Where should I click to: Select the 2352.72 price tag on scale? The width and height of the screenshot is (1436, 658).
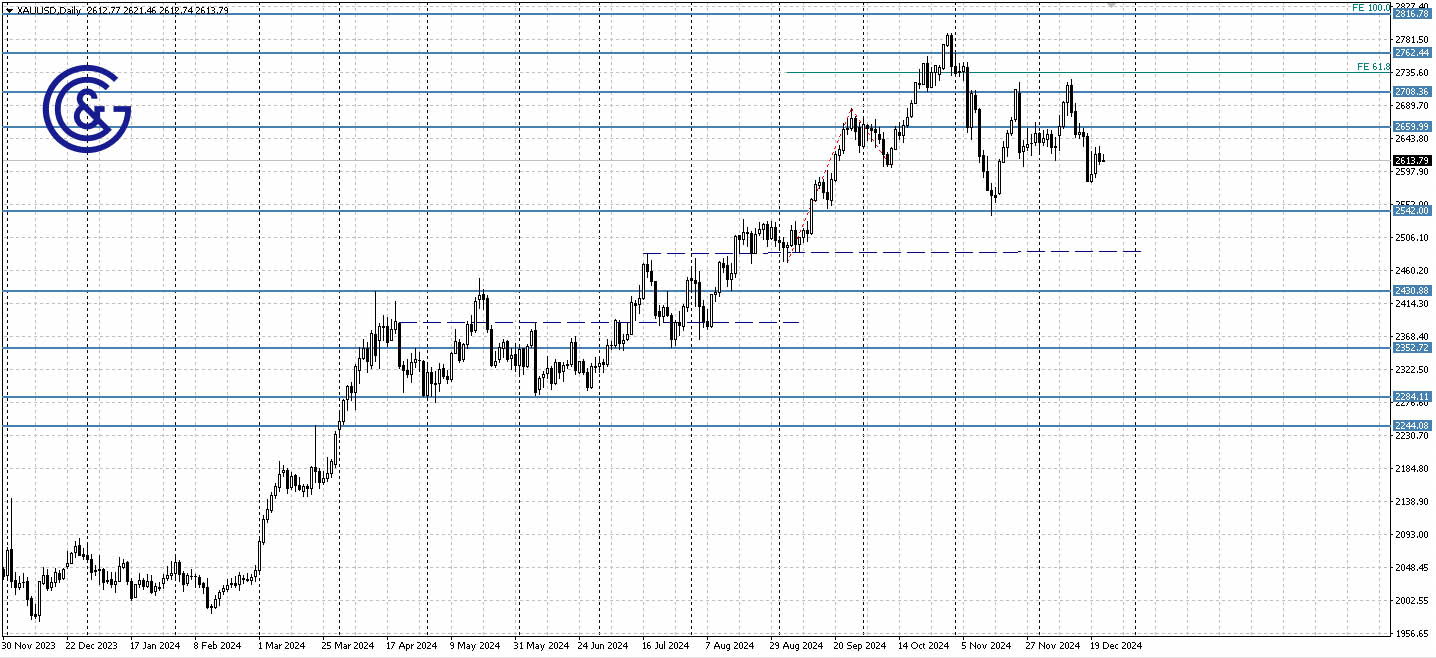(1410, 347)
